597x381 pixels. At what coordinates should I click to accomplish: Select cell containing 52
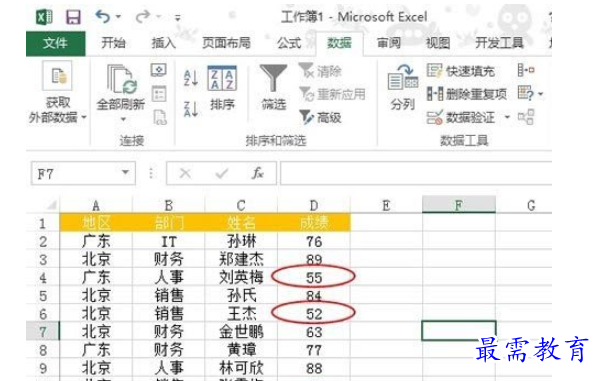(314, 314)
